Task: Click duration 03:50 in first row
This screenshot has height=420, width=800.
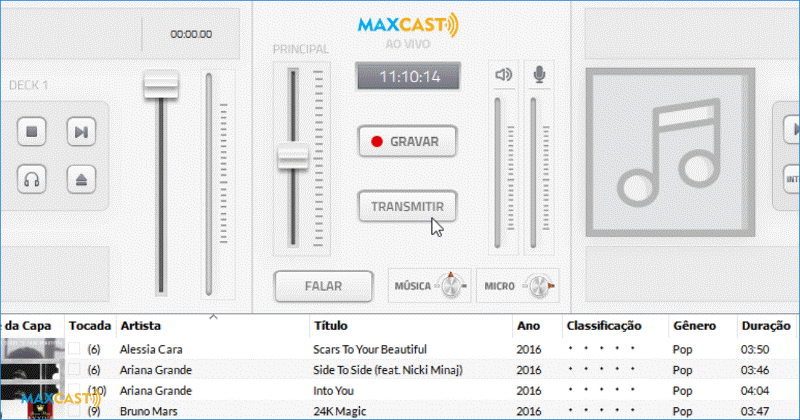Action: (x=755, y=349)
